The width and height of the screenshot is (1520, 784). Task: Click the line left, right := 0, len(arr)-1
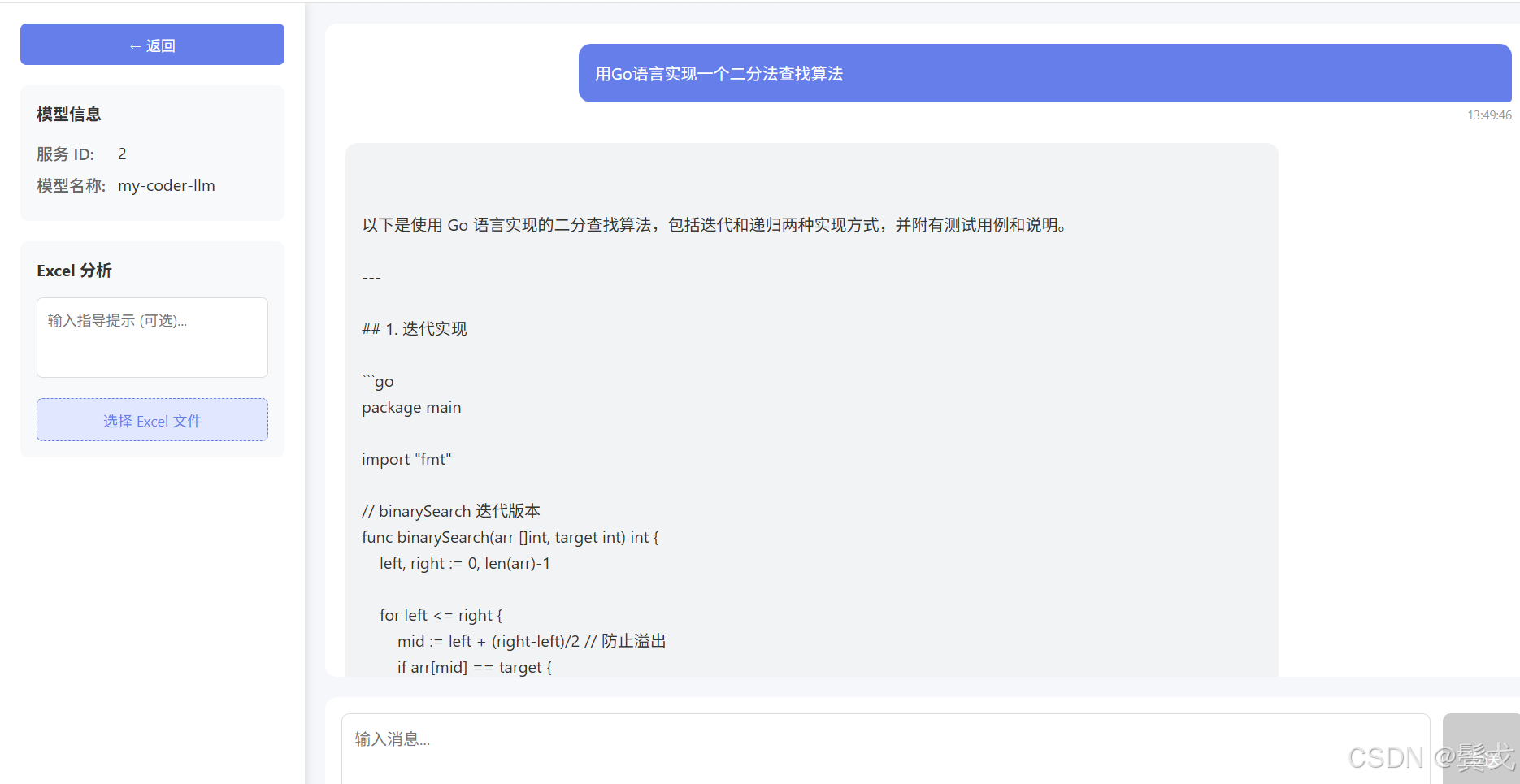(465, 563)
